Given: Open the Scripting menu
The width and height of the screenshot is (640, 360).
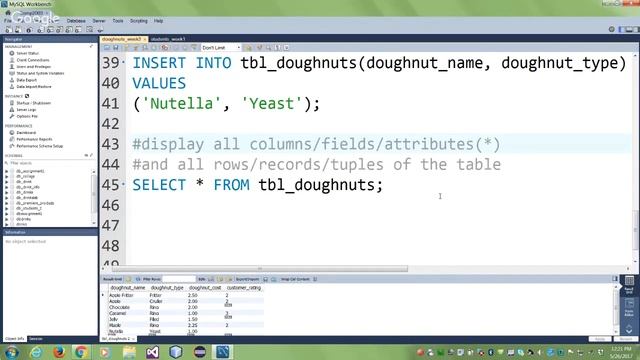Looking at the screenshot, I should click(138, 21).
